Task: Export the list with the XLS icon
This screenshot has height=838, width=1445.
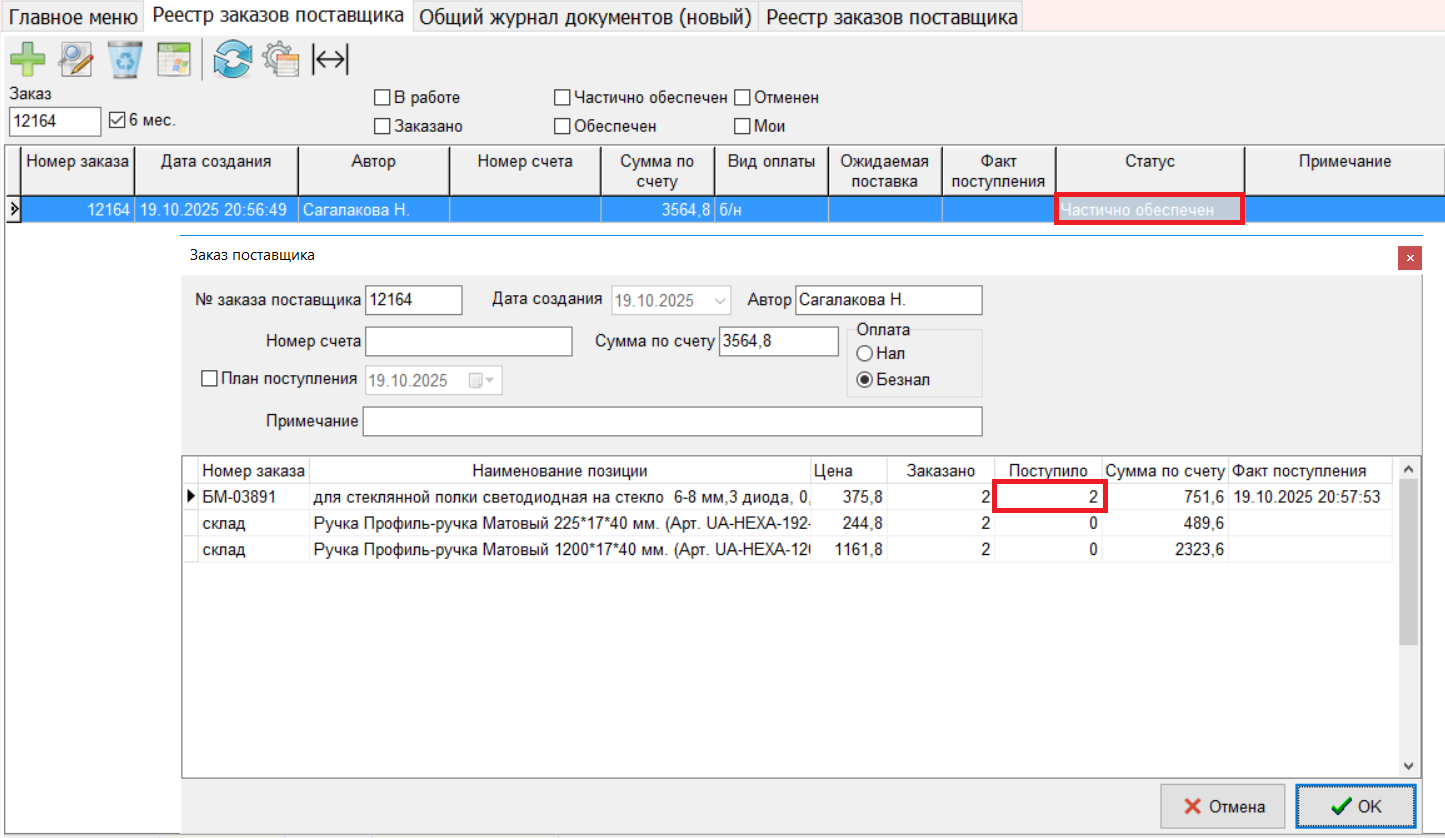Action: coord(173,60)
